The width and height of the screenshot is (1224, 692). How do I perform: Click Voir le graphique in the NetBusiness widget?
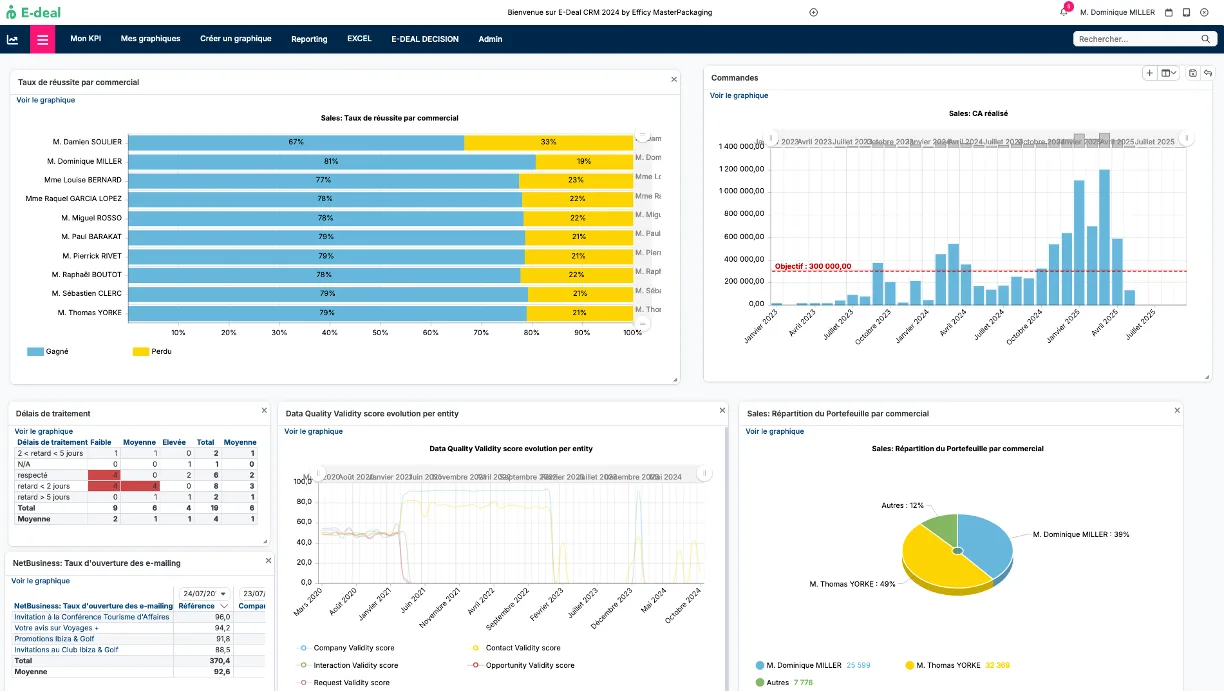point(41,581)
